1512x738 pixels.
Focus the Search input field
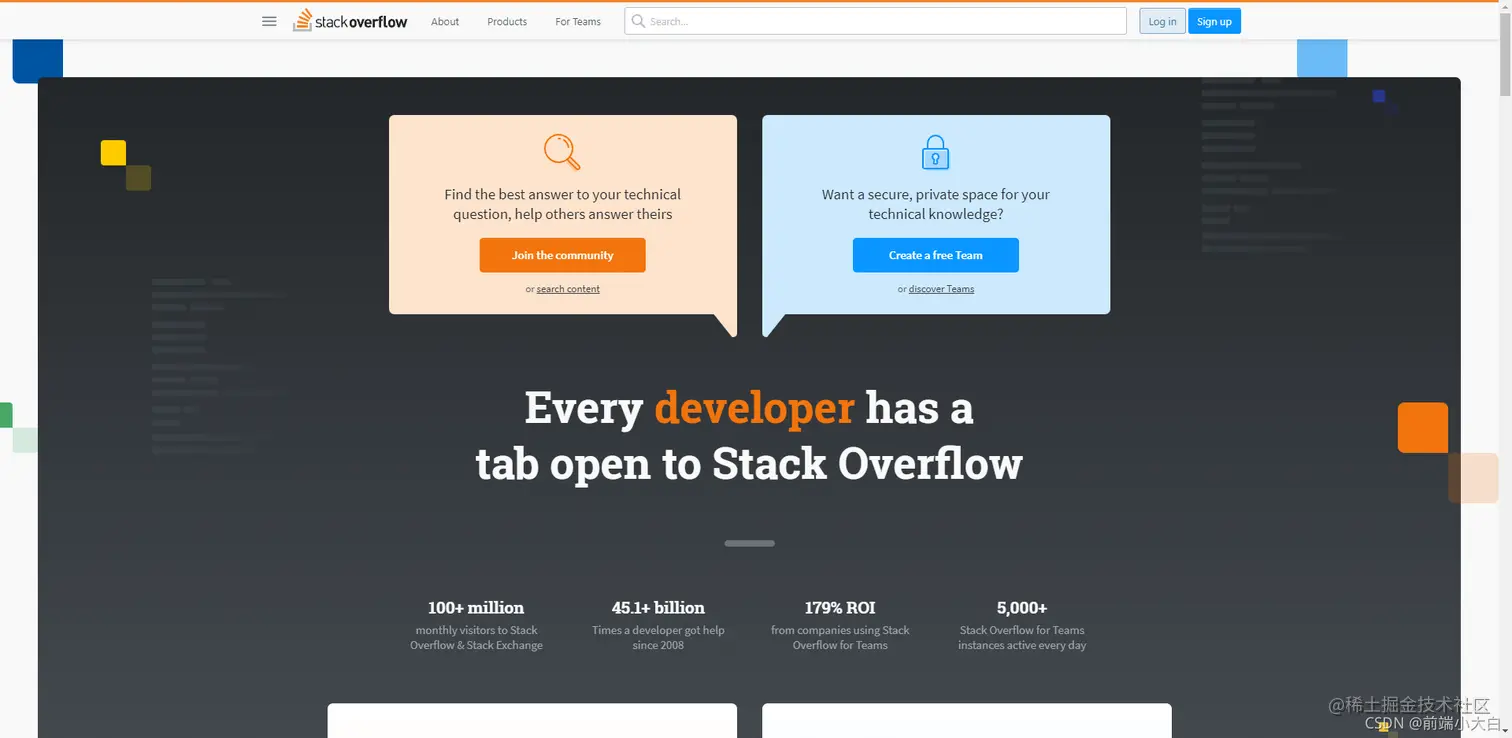point(876,21)
